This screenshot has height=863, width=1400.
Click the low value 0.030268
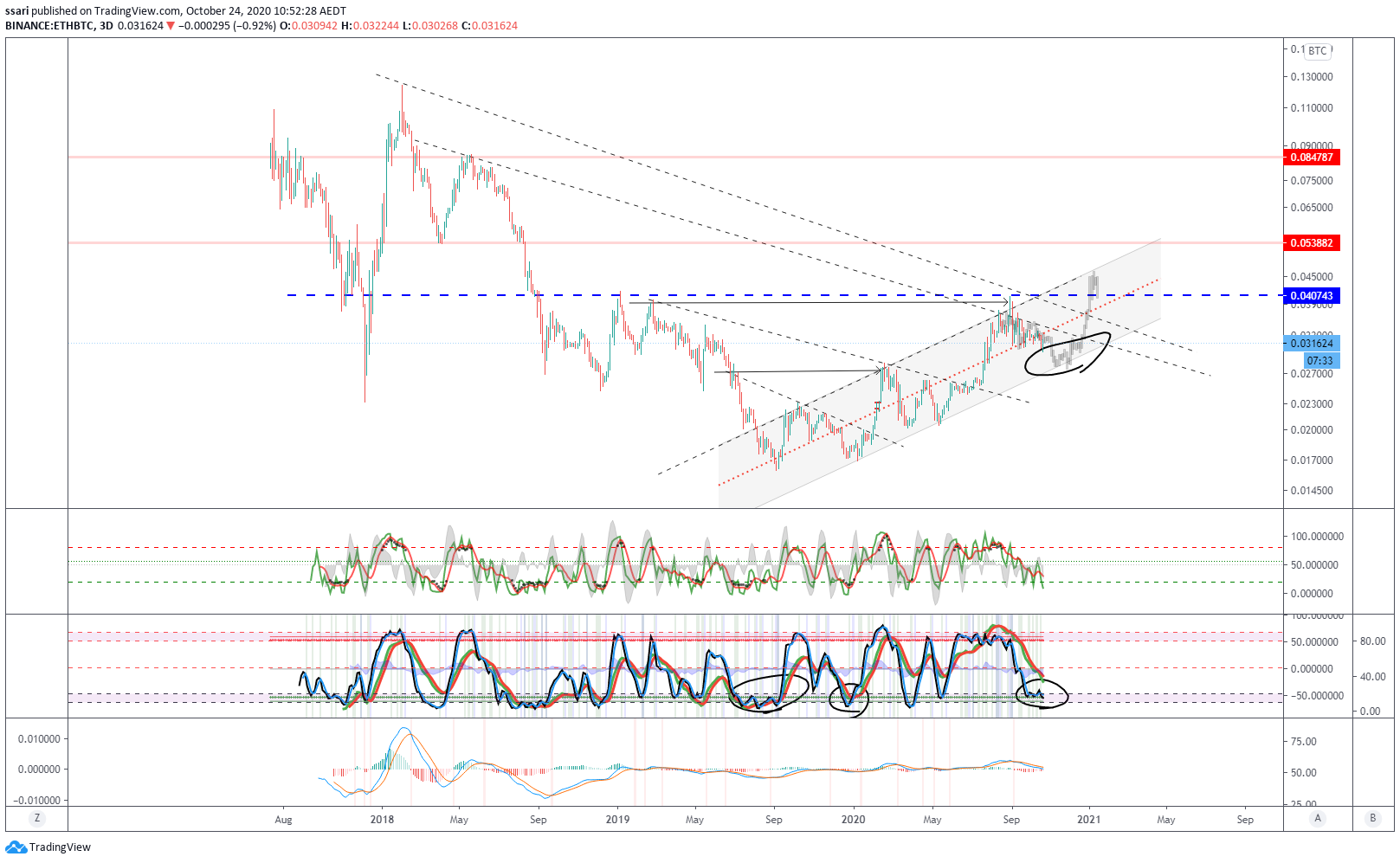[x=435, y=26]
